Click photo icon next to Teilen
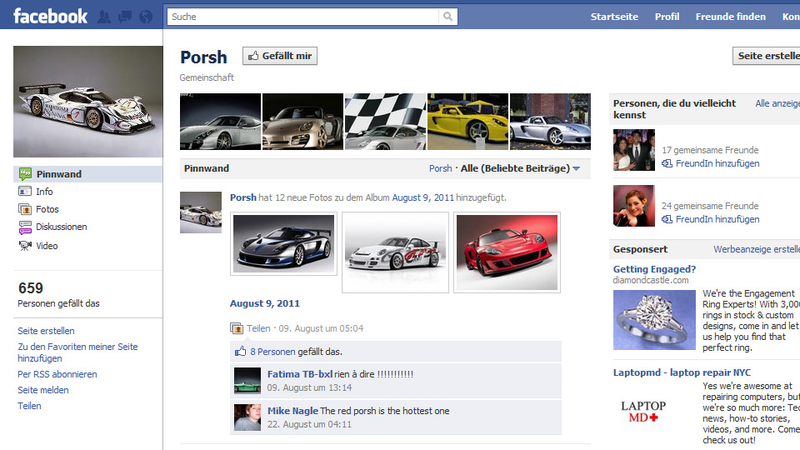The image size is (800, 450). pos(237,329)
